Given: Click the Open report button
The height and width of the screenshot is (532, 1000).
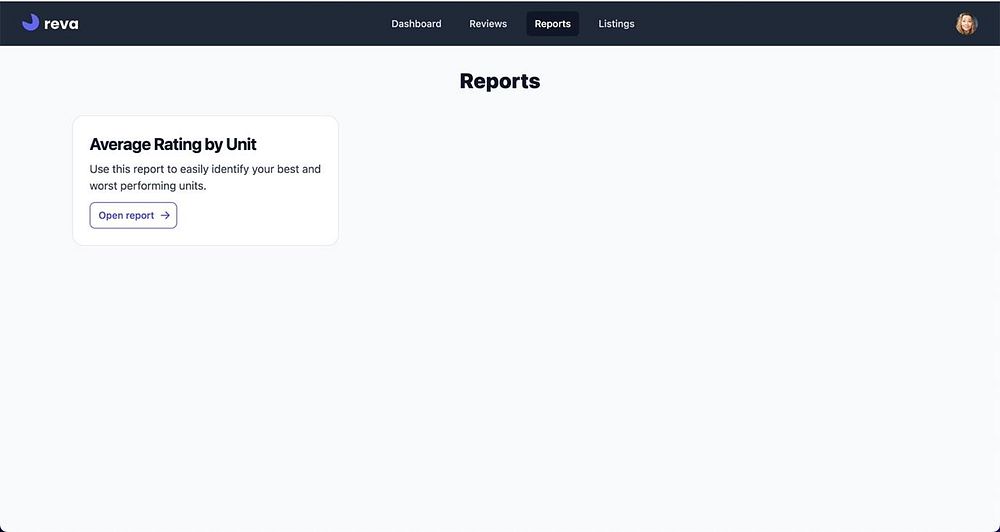Looking at the screenshot, I should click(x=133, y=216).
